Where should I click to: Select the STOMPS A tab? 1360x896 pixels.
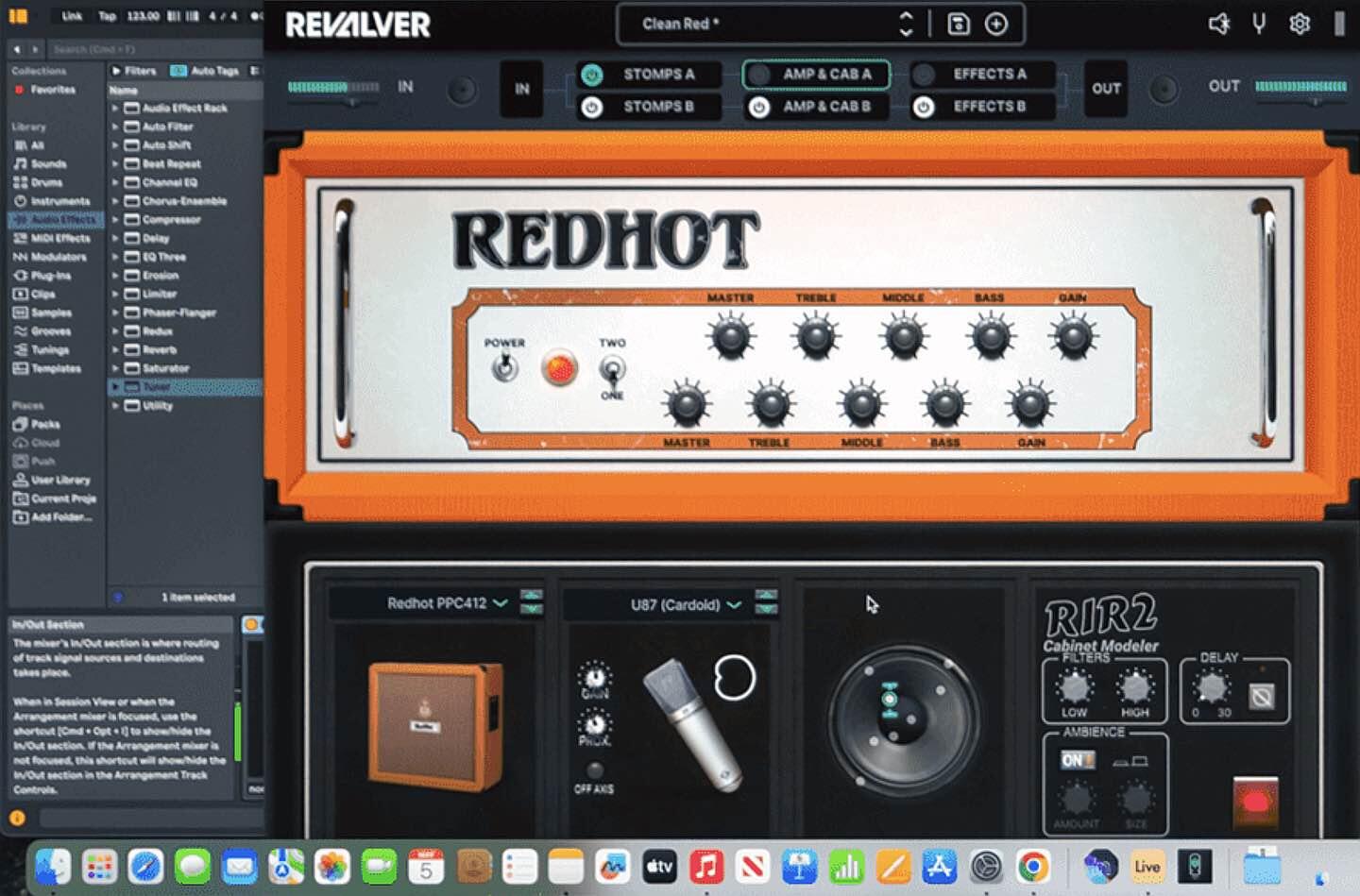pyautogui.click(x=658, y=75)
